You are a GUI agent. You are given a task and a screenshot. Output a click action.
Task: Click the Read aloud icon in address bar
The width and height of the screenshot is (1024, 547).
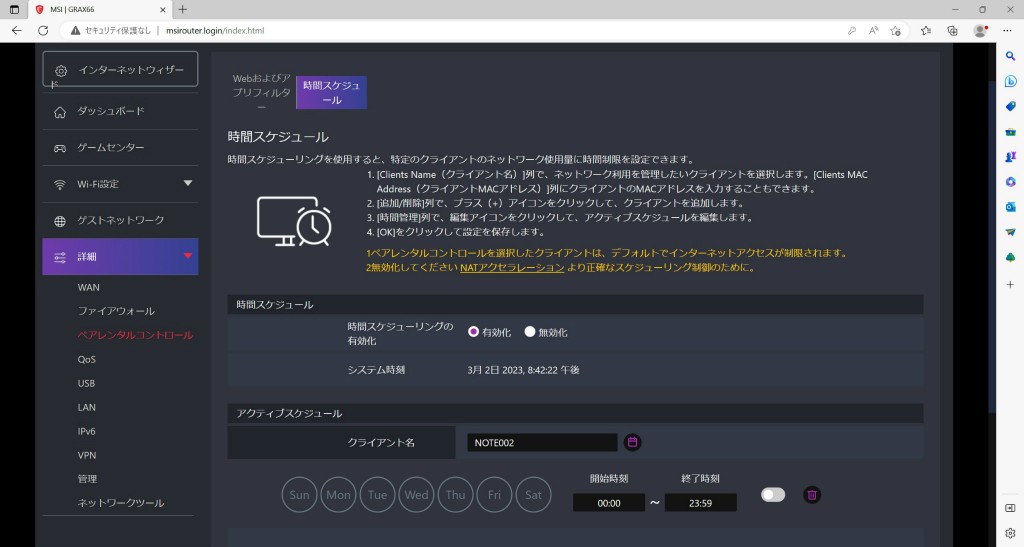point(873,30)
